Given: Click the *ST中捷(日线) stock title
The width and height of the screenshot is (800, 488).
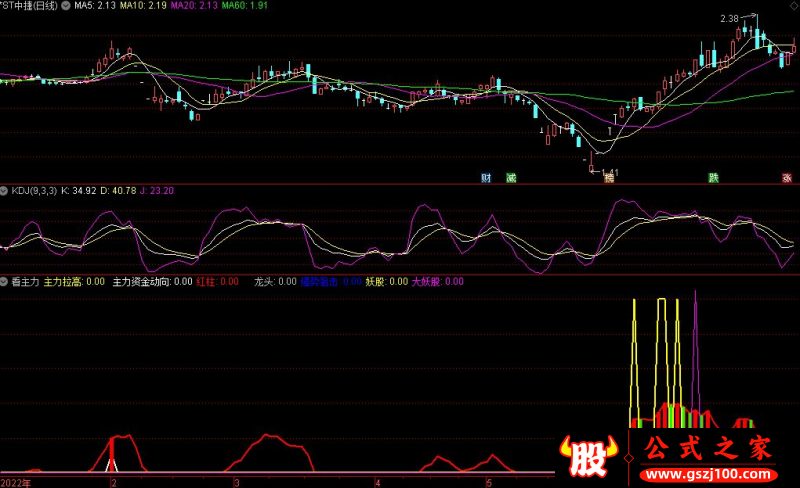Looking at the screenshot, I should [x=30, y=6].
